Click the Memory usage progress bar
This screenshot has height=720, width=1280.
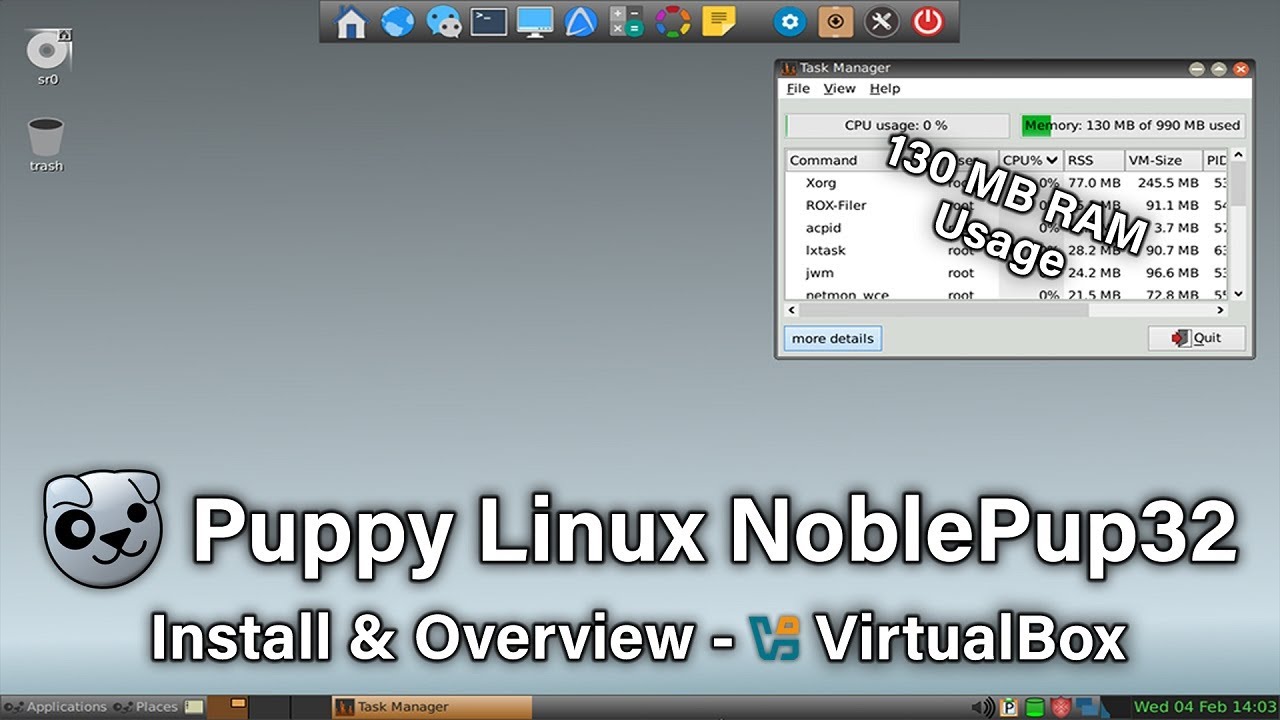(x=1132, y=125)
